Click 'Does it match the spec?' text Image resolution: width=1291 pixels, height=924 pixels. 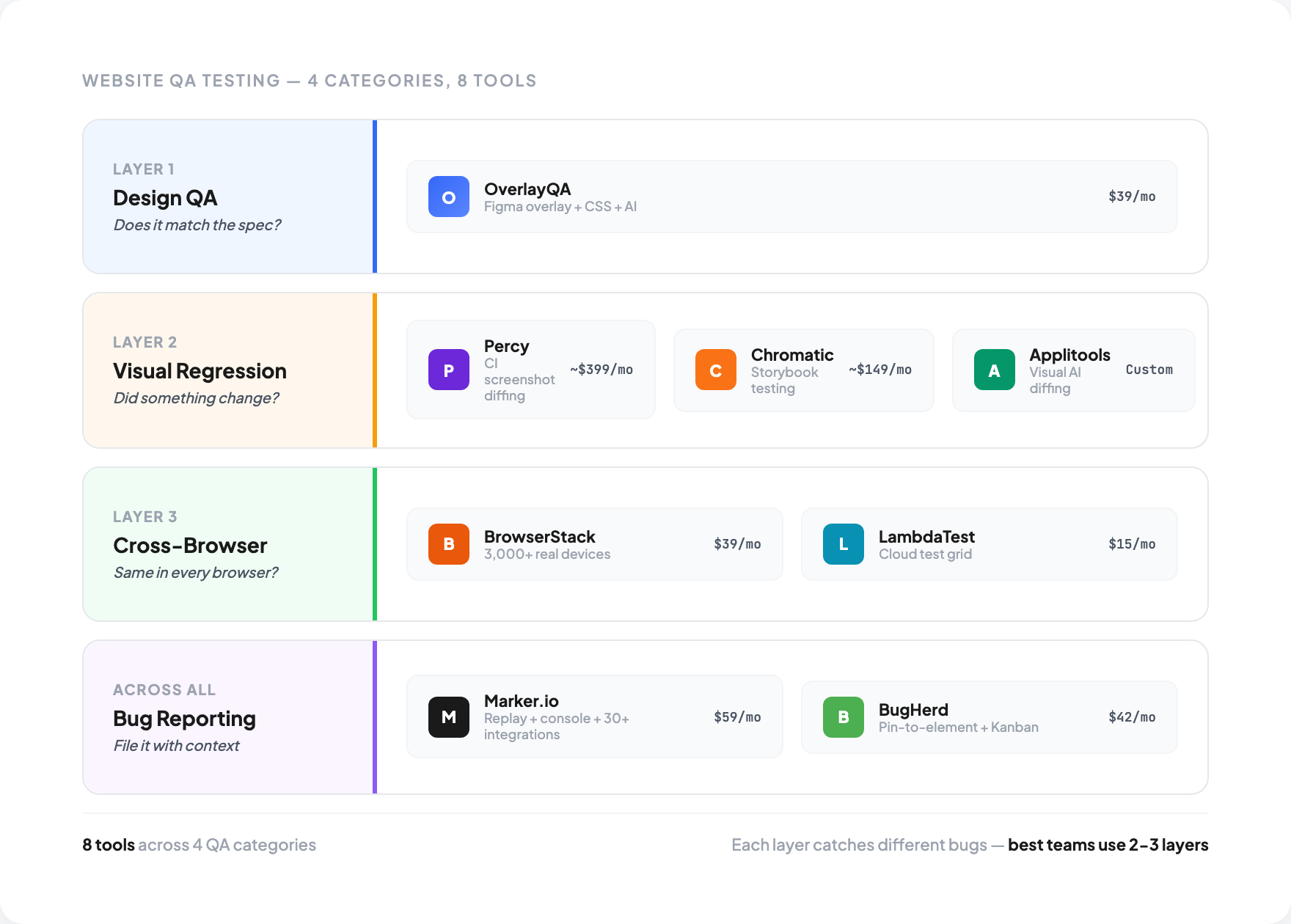[x=197, y=225]
